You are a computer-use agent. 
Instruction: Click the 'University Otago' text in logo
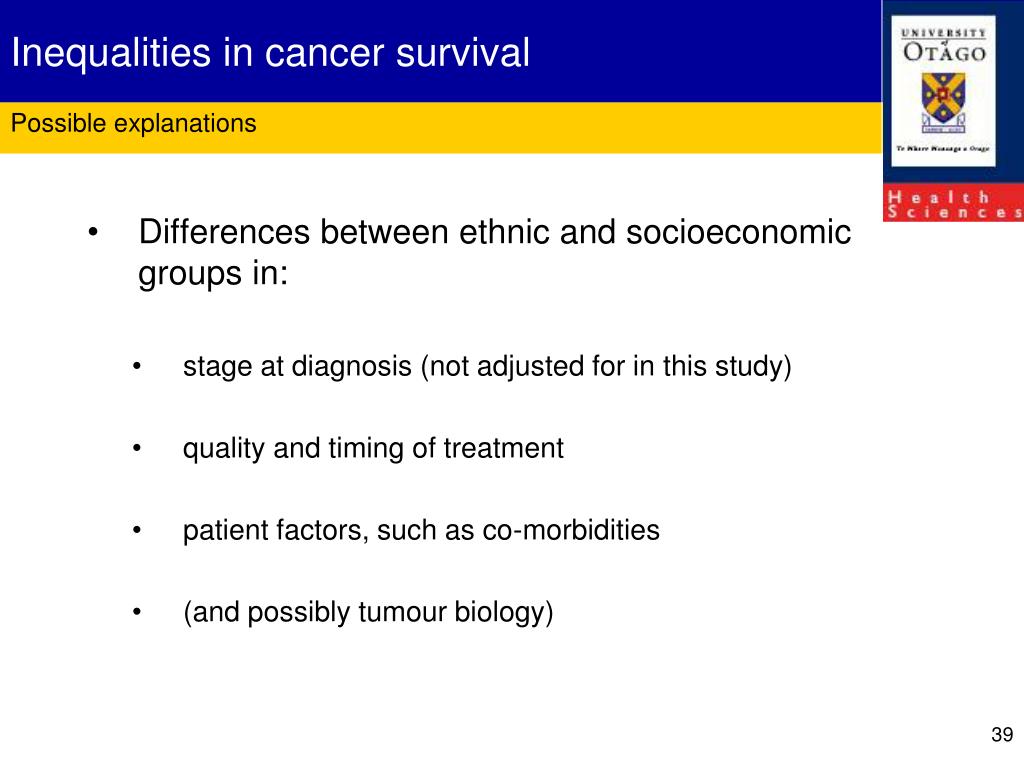(944, 46)
